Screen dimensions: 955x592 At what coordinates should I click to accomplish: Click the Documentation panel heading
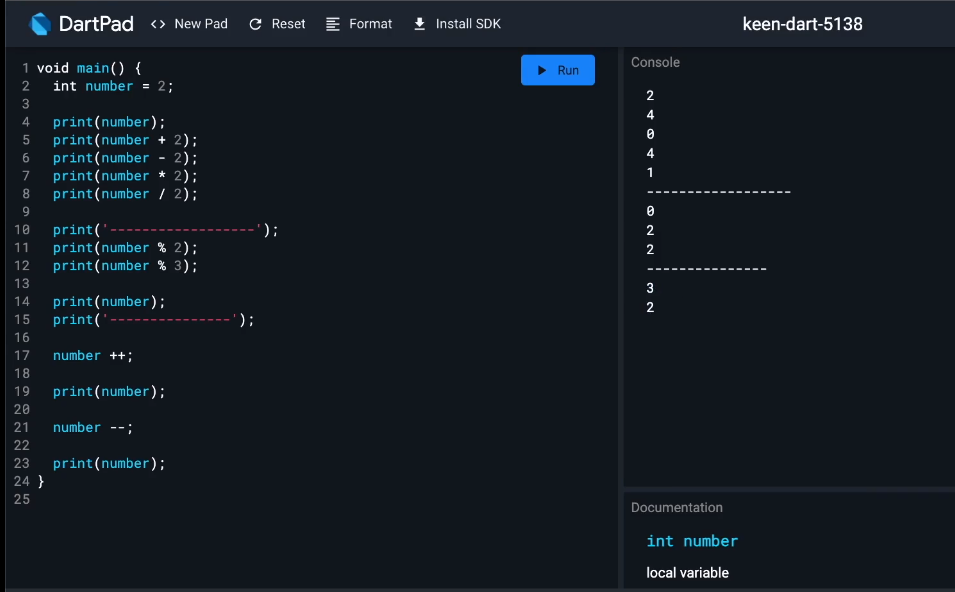[x=677, y=507]
